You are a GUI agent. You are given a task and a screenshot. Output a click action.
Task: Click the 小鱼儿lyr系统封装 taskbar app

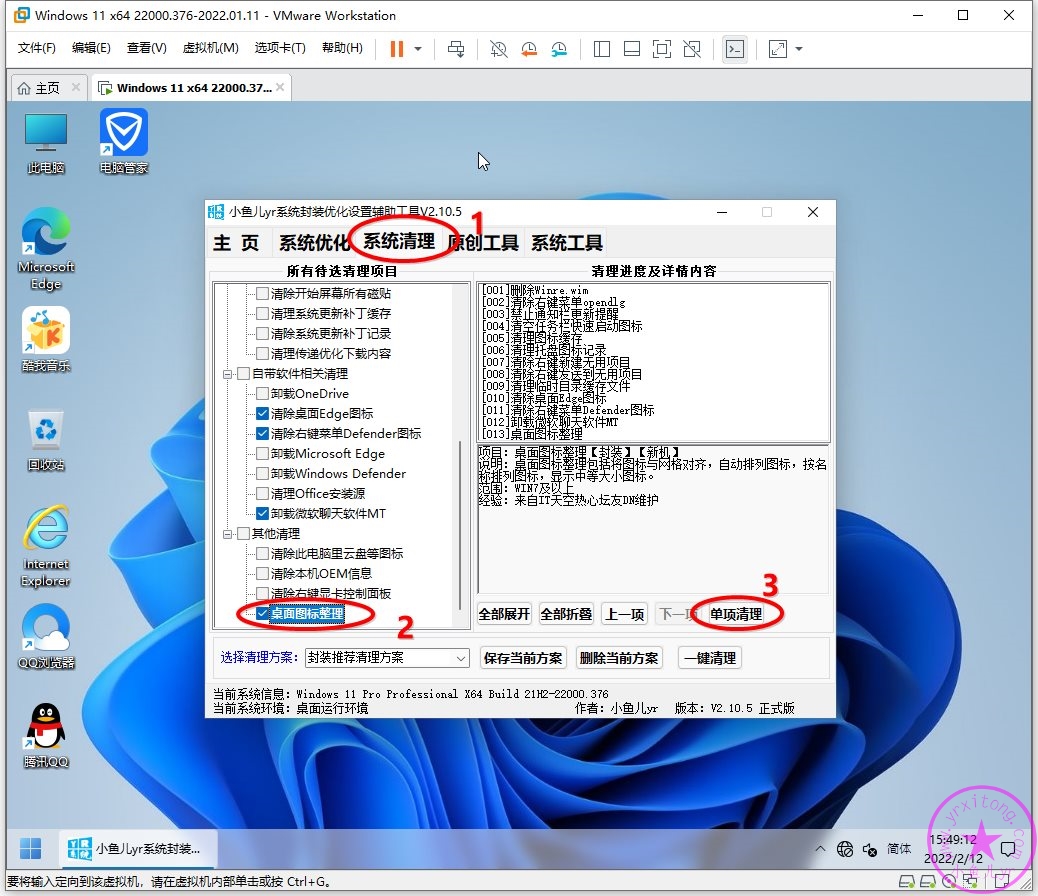click(138, 848)
